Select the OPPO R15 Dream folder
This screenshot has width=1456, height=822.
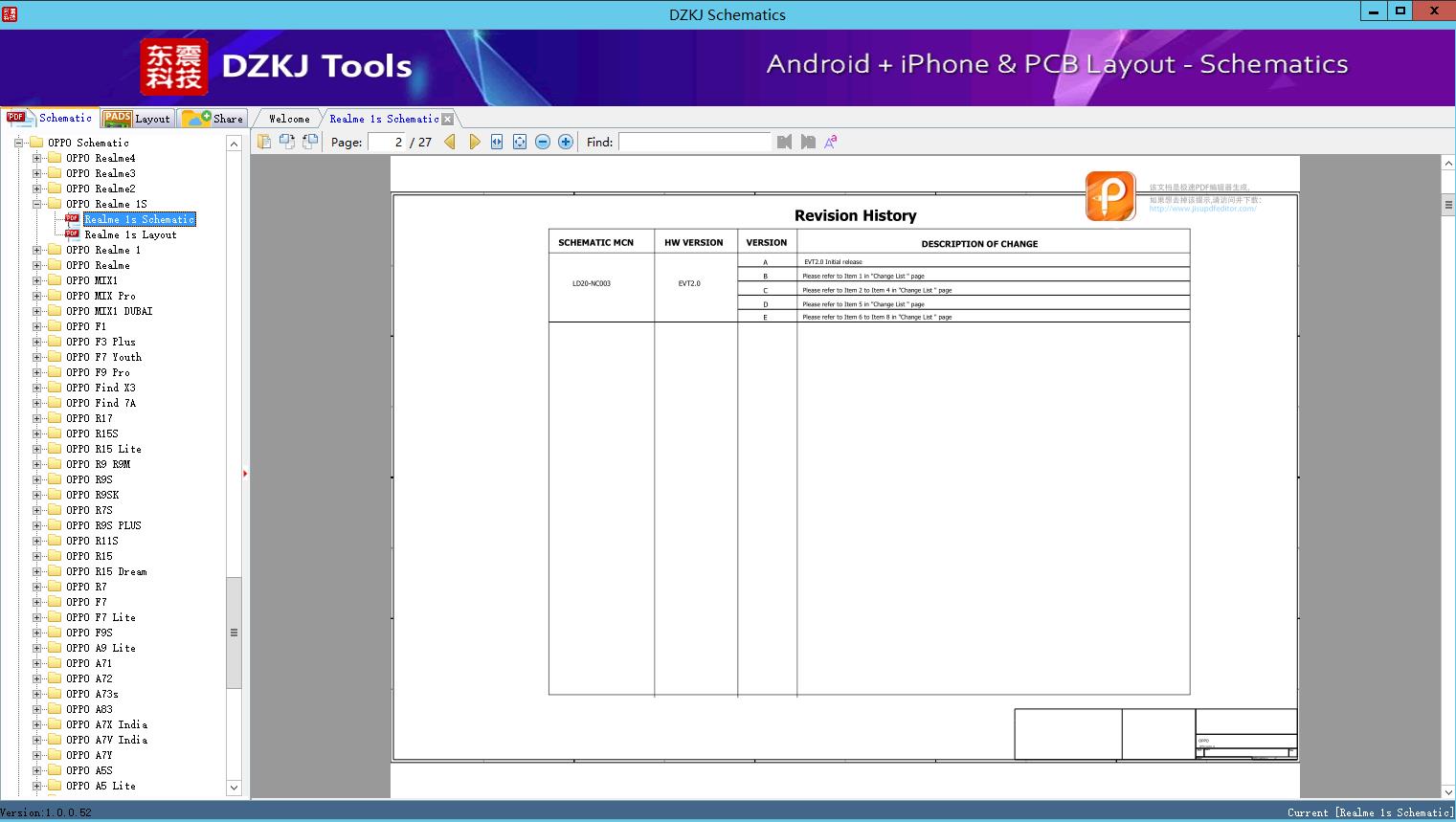pyautogui.click(x=106, y=571)
